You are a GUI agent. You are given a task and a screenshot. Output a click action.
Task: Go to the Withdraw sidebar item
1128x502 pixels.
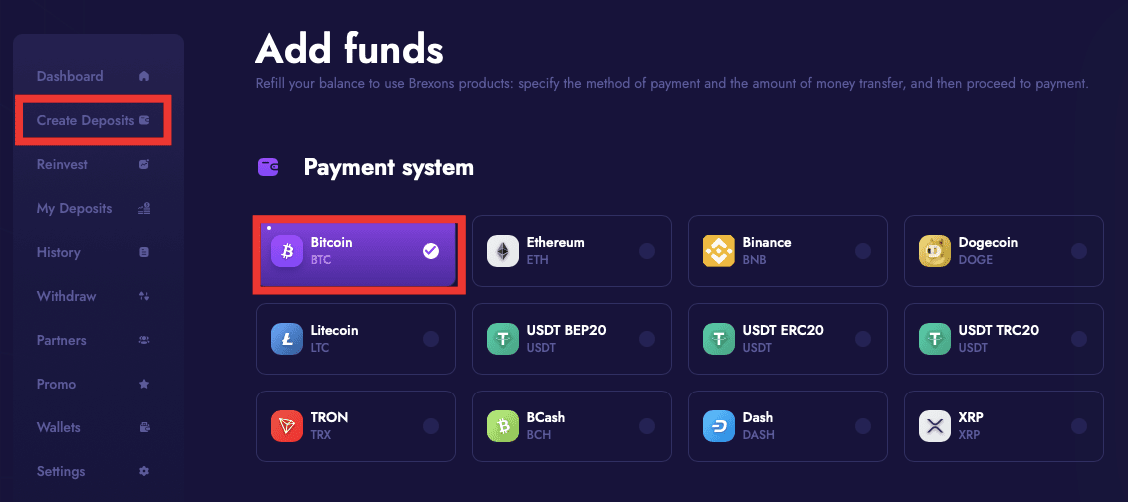67,297
